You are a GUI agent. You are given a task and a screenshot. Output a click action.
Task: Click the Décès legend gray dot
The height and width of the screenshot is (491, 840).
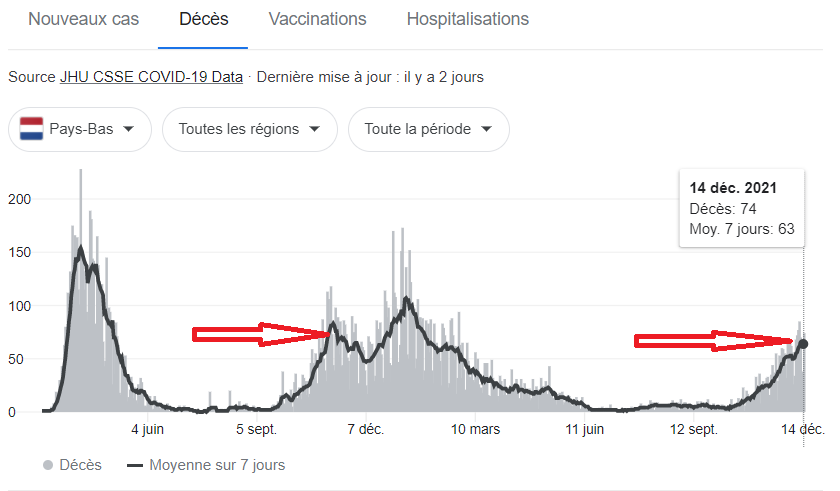[48, 465]
